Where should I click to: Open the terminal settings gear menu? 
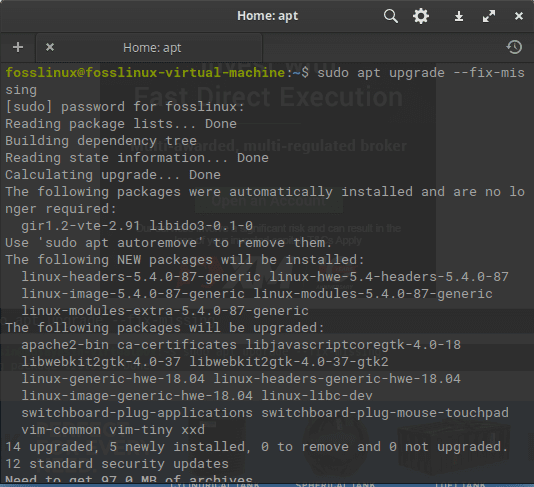421,16
